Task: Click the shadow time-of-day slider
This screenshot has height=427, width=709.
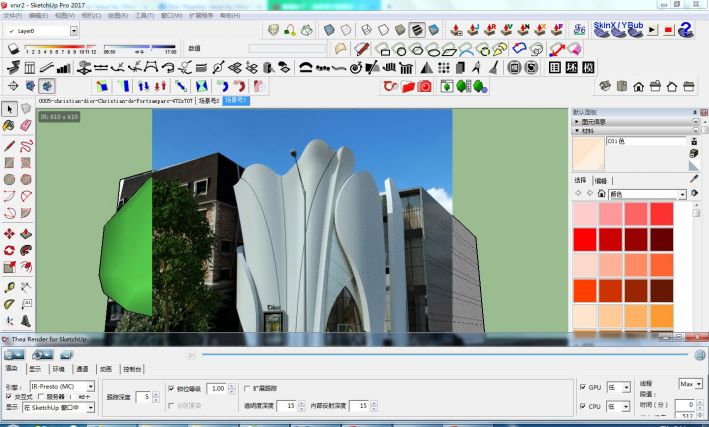Action: tap(139, 47)
